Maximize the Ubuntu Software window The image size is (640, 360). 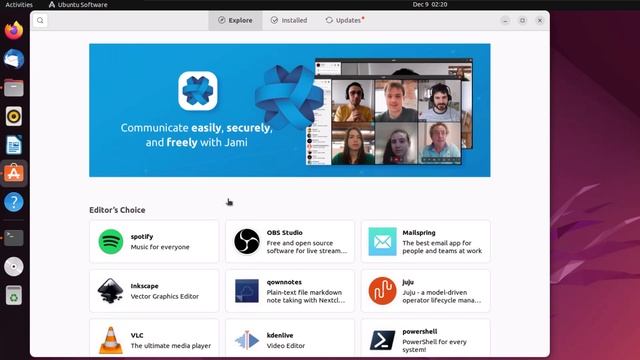[x=522, y=20]
